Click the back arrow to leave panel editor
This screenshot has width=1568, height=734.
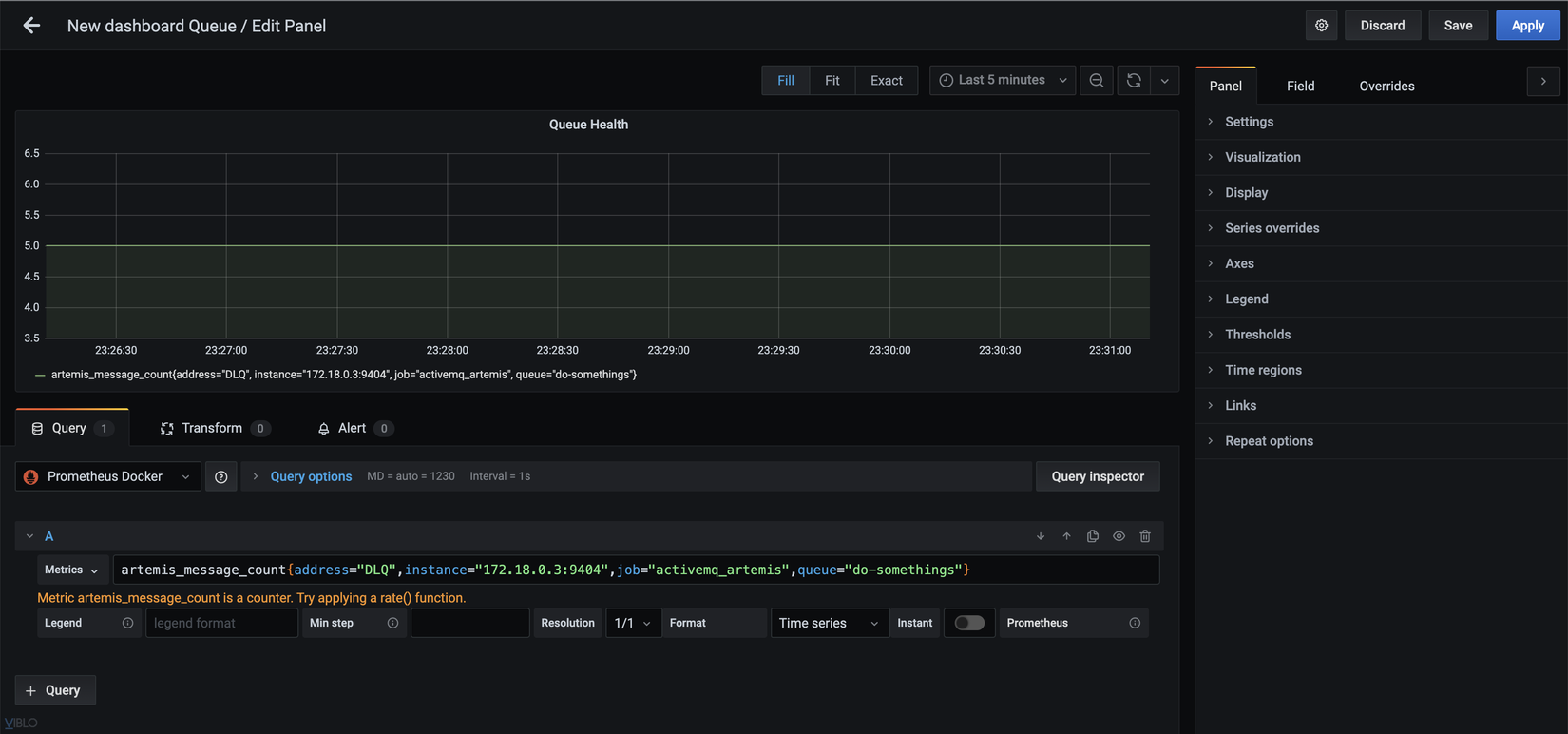[31, 26]
